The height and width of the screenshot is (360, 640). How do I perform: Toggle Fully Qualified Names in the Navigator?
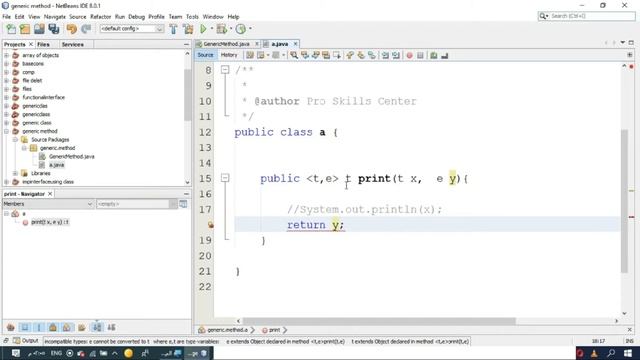click(82, 327)
